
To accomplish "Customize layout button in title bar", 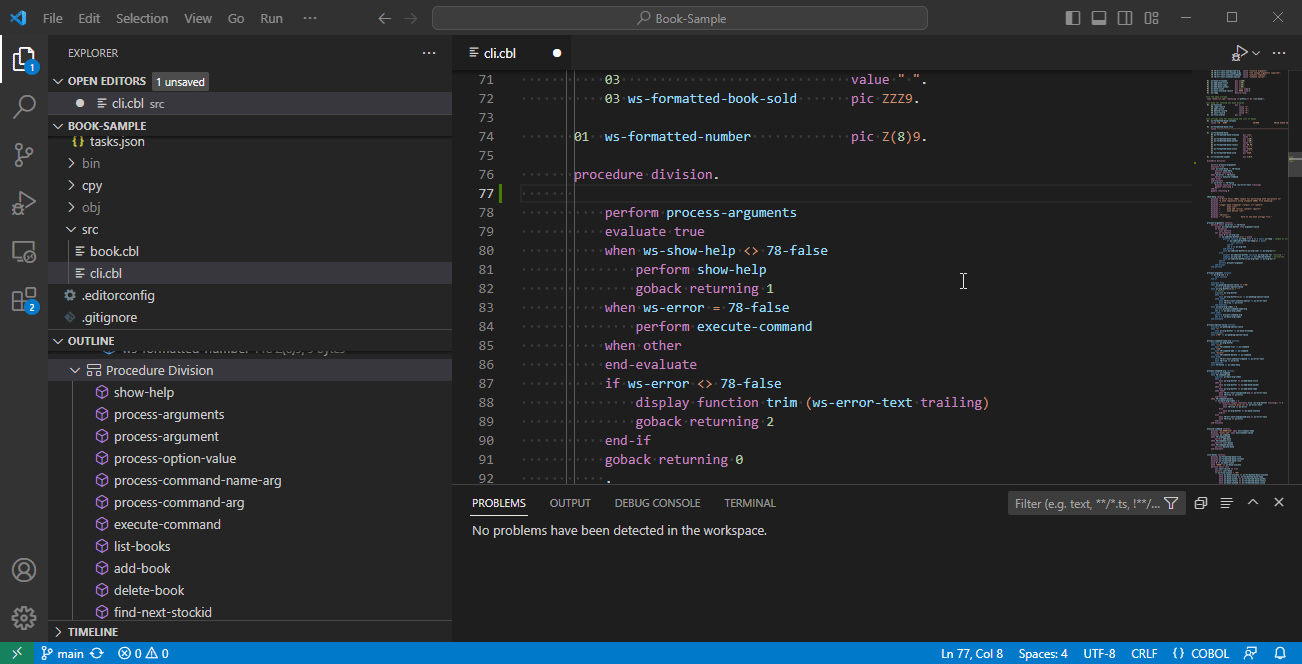I will tap(1151, 18).
